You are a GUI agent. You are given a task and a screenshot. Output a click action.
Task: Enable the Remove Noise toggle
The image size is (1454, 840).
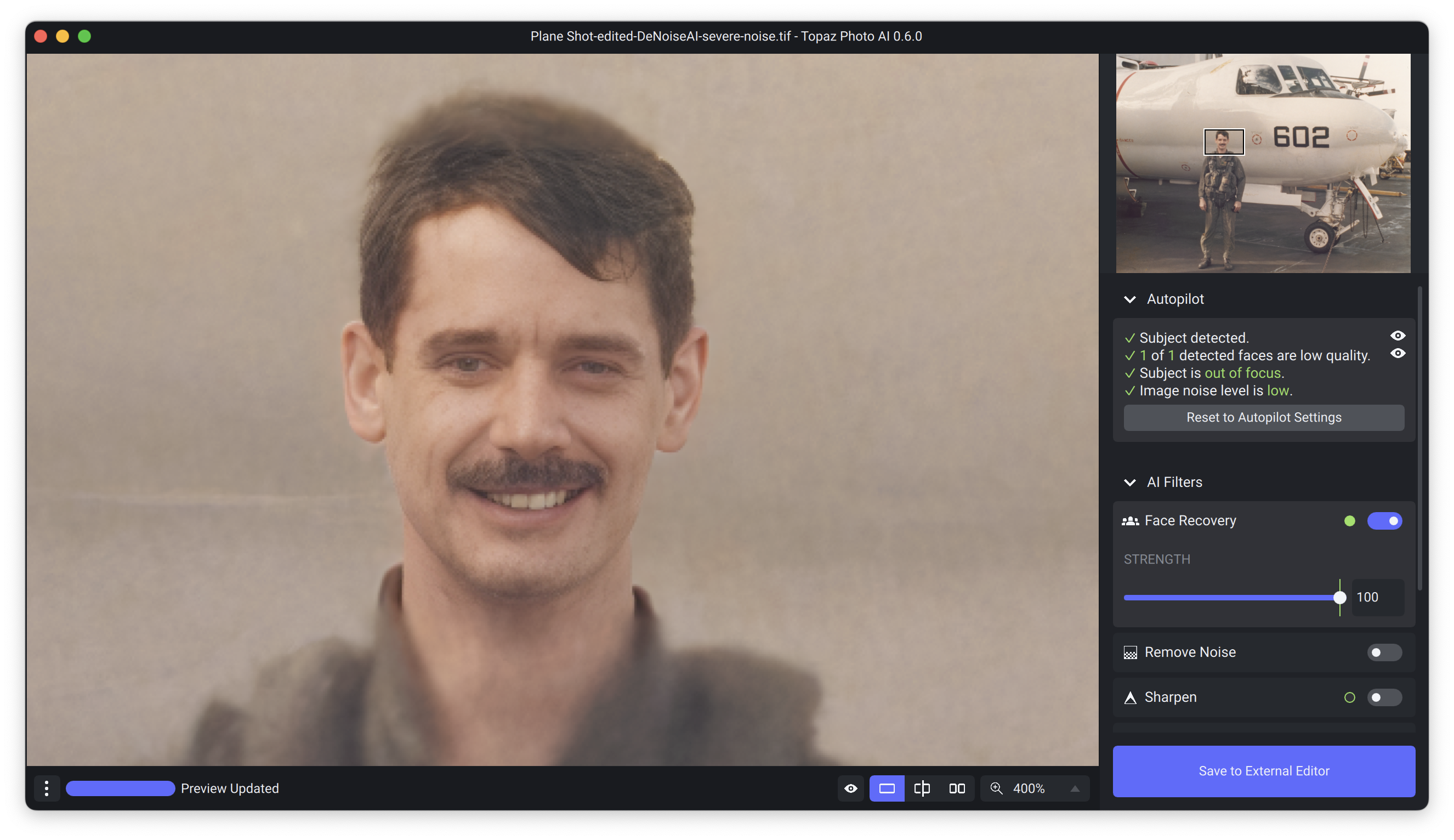[1384, 652]
